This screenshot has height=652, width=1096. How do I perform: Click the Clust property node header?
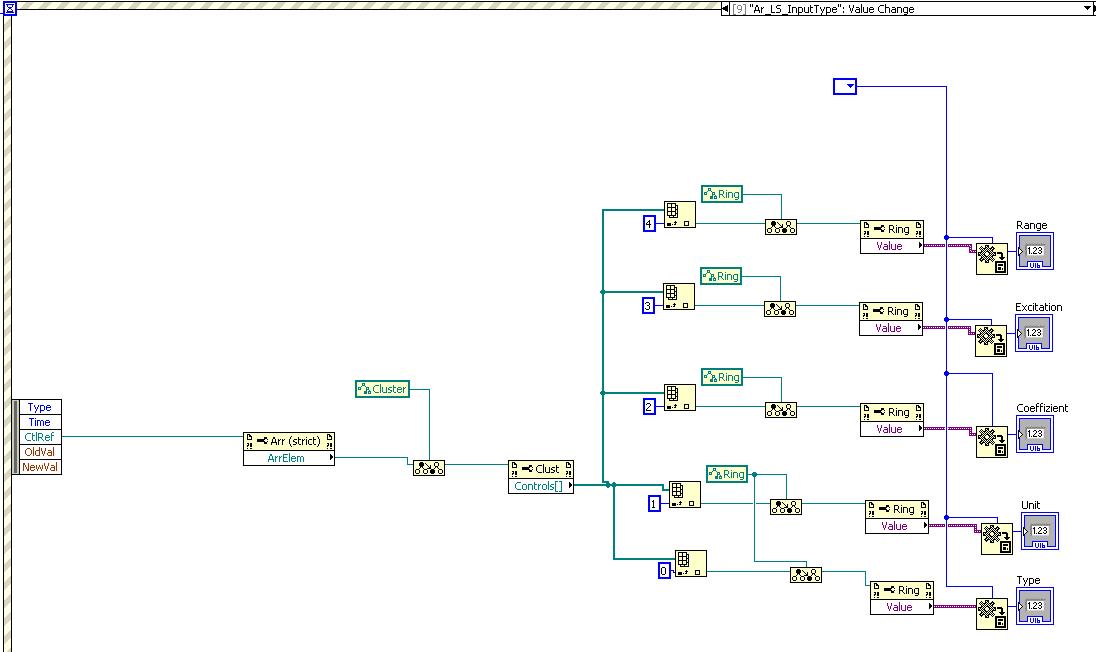[x=541, y=469]
